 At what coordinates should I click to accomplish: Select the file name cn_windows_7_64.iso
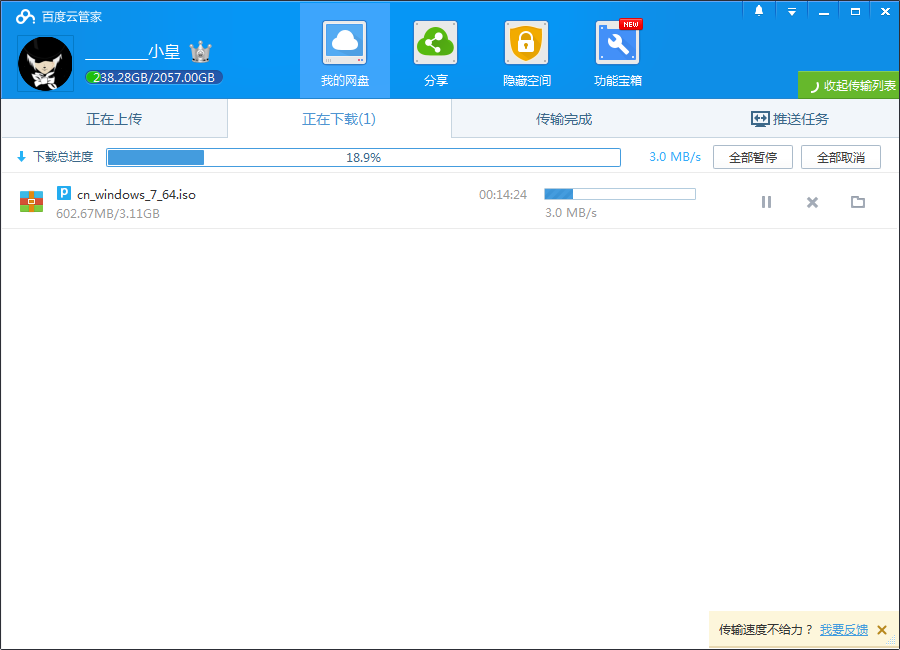click(137, 195)
